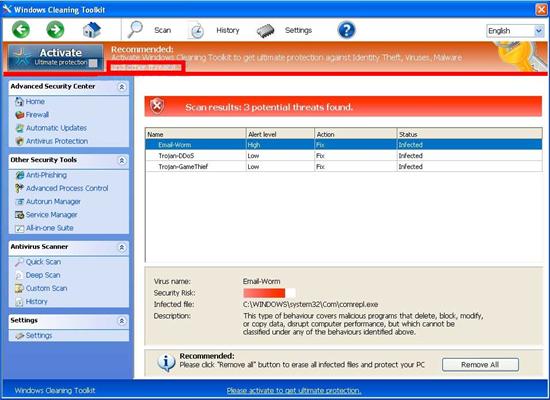The height and width of the screenshot is (400, 550).
Task: Click the clock History icon in toolbar
Action: tap(196, 31)
